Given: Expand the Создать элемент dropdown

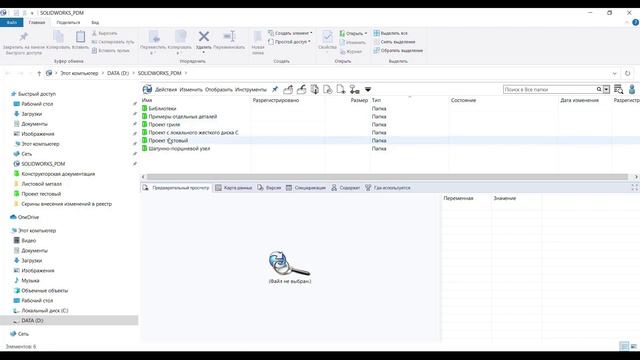Looking at the screenshot, I should 291,33.
